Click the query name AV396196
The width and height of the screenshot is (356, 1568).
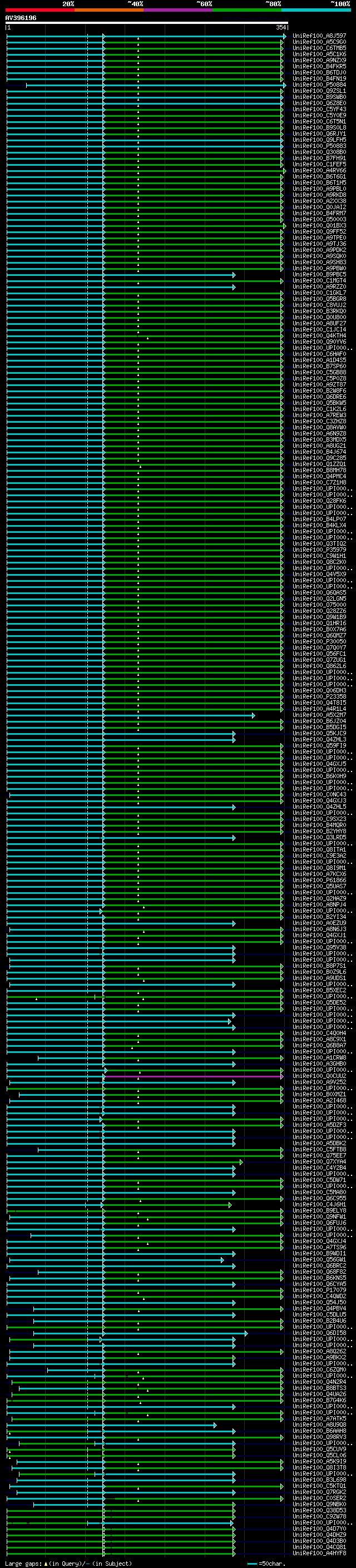point(21,18)
